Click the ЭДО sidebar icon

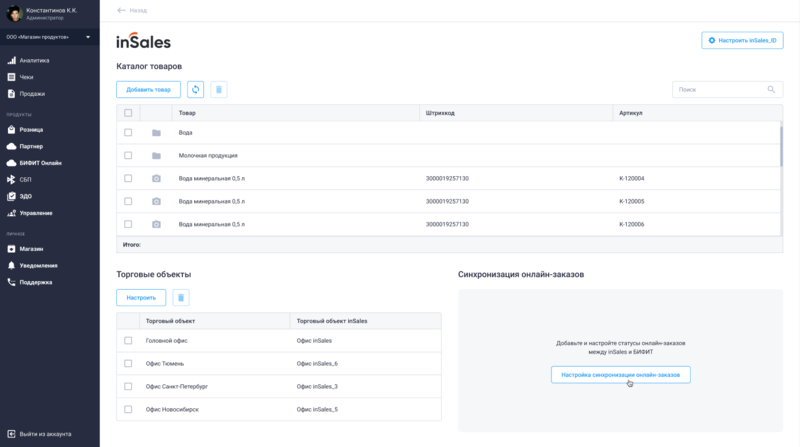11,196
